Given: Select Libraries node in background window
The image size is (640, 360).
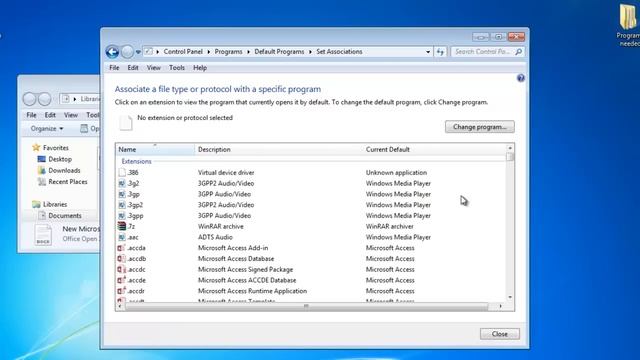Looking at the screenshot, I should coord(55,204).
